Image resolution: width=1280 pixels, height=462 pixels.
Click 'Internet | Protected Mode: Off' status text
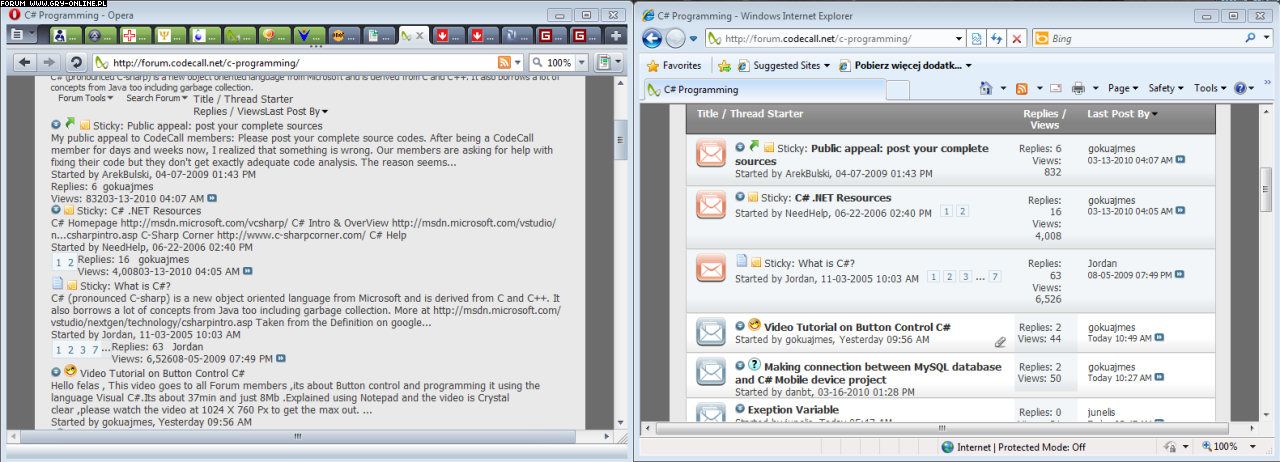point(1022,447)
